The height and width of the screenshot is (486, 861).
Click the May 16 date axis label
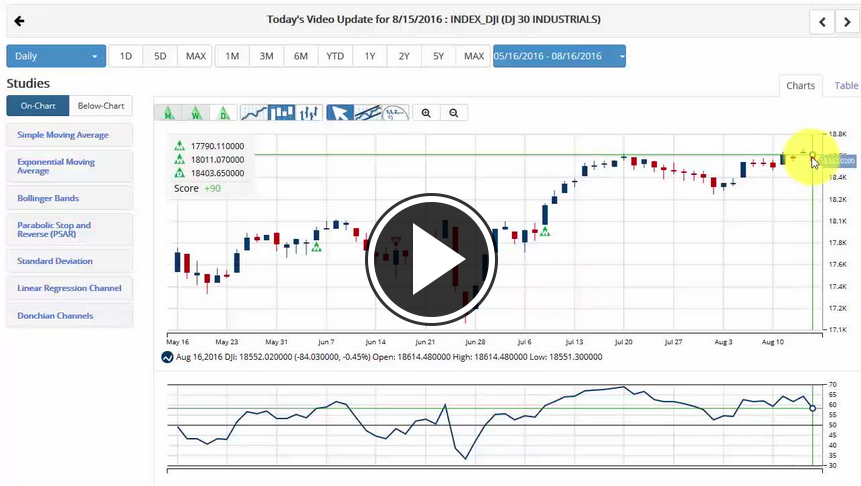[177, 342]
